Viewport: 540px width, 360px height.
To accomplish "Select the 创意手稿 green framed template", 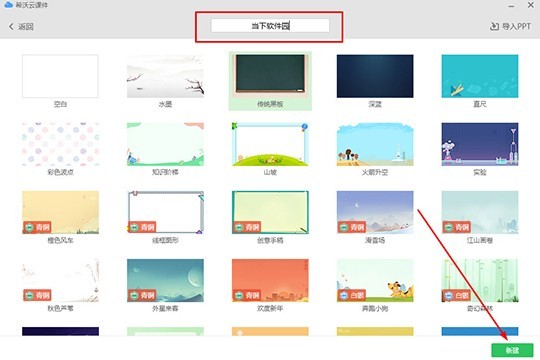I will tap(270, 212).
